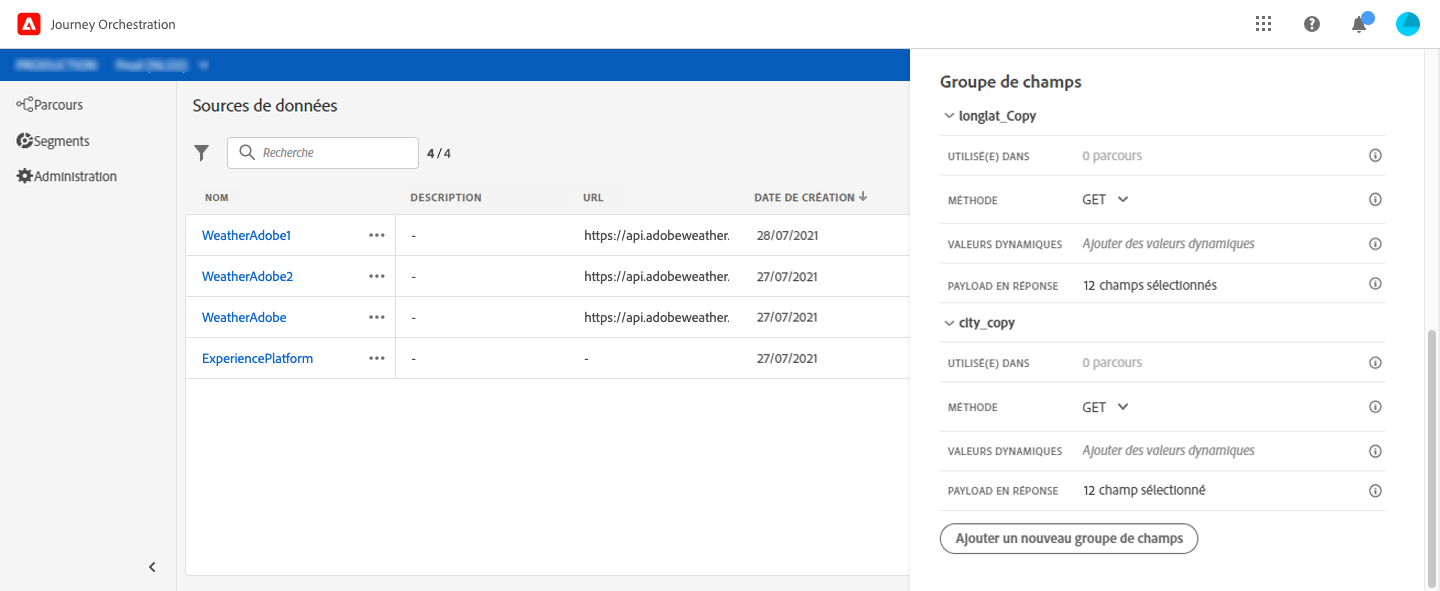Click info icon for city_copy Utilisé(e) dans

[x=1375, y=363]
